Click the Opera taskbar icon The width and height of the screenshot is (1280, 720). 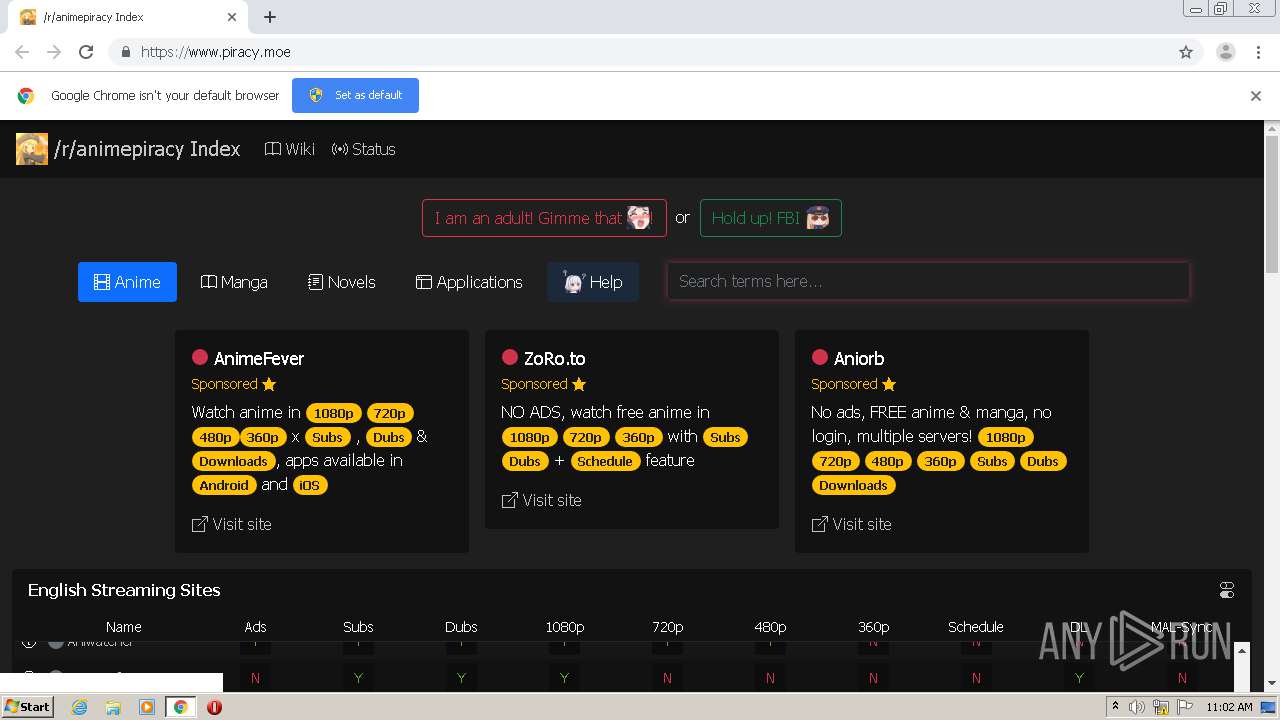214,707
